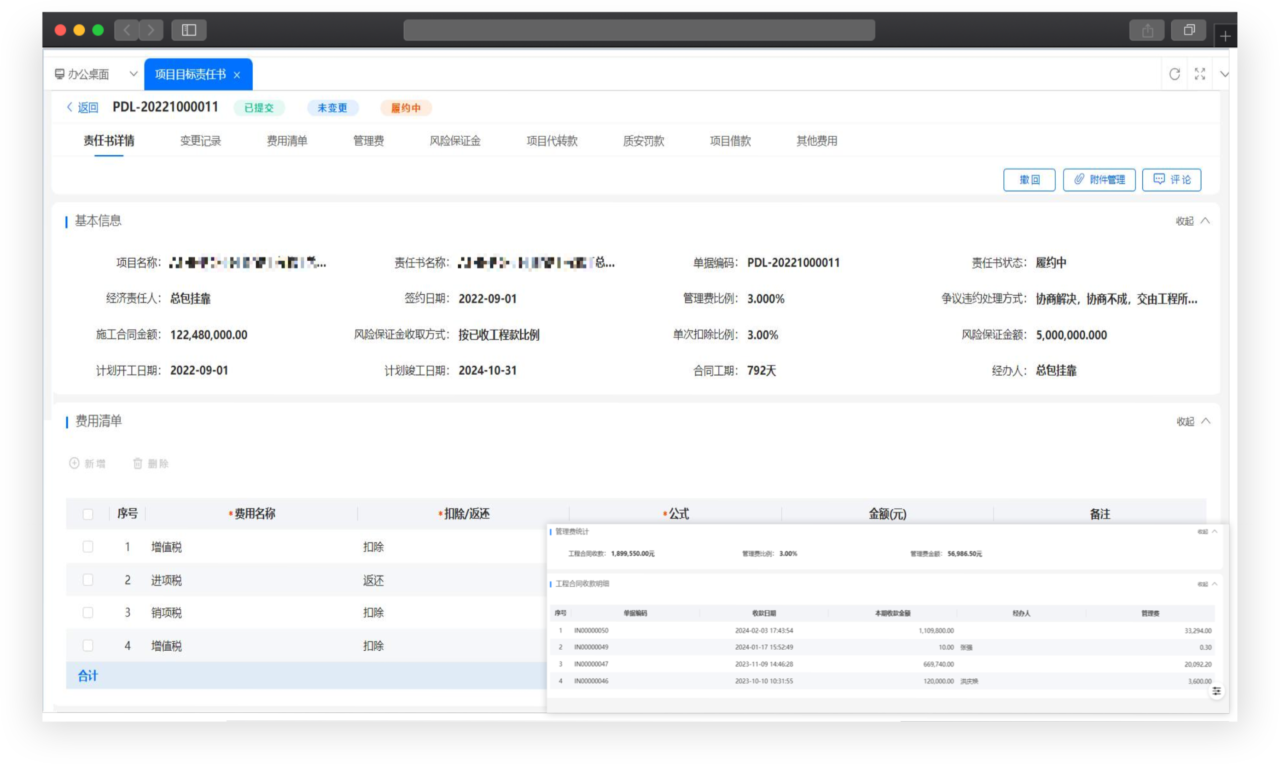Open the 项目代转款 tab
This screenshot has height=764, width=1280.
tap(552, 141)
